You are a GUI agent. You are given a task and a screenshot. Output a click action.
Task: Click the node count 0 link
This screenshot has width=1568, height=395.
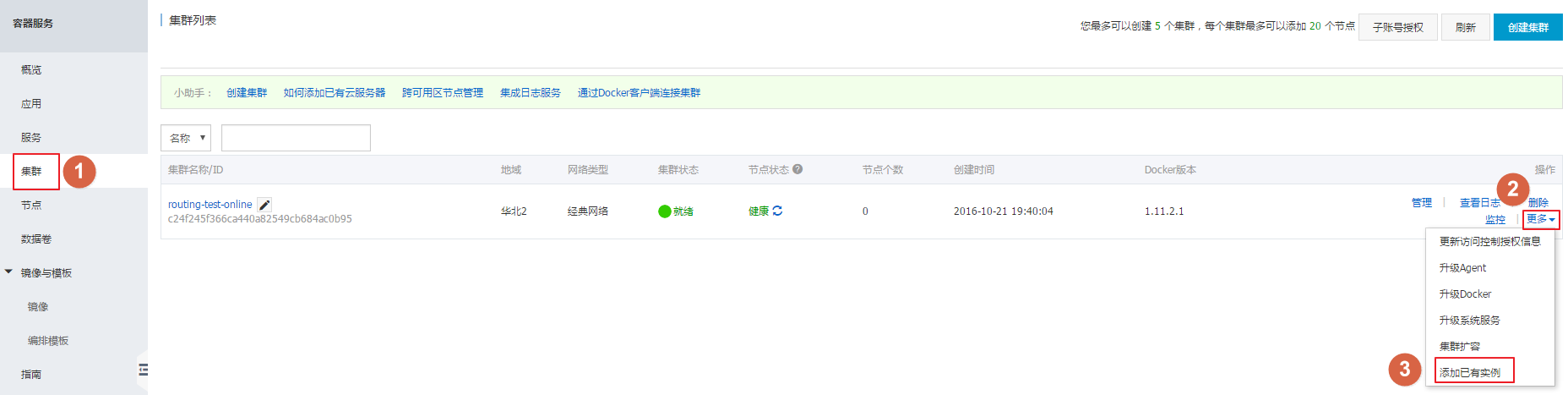point(865,211)
